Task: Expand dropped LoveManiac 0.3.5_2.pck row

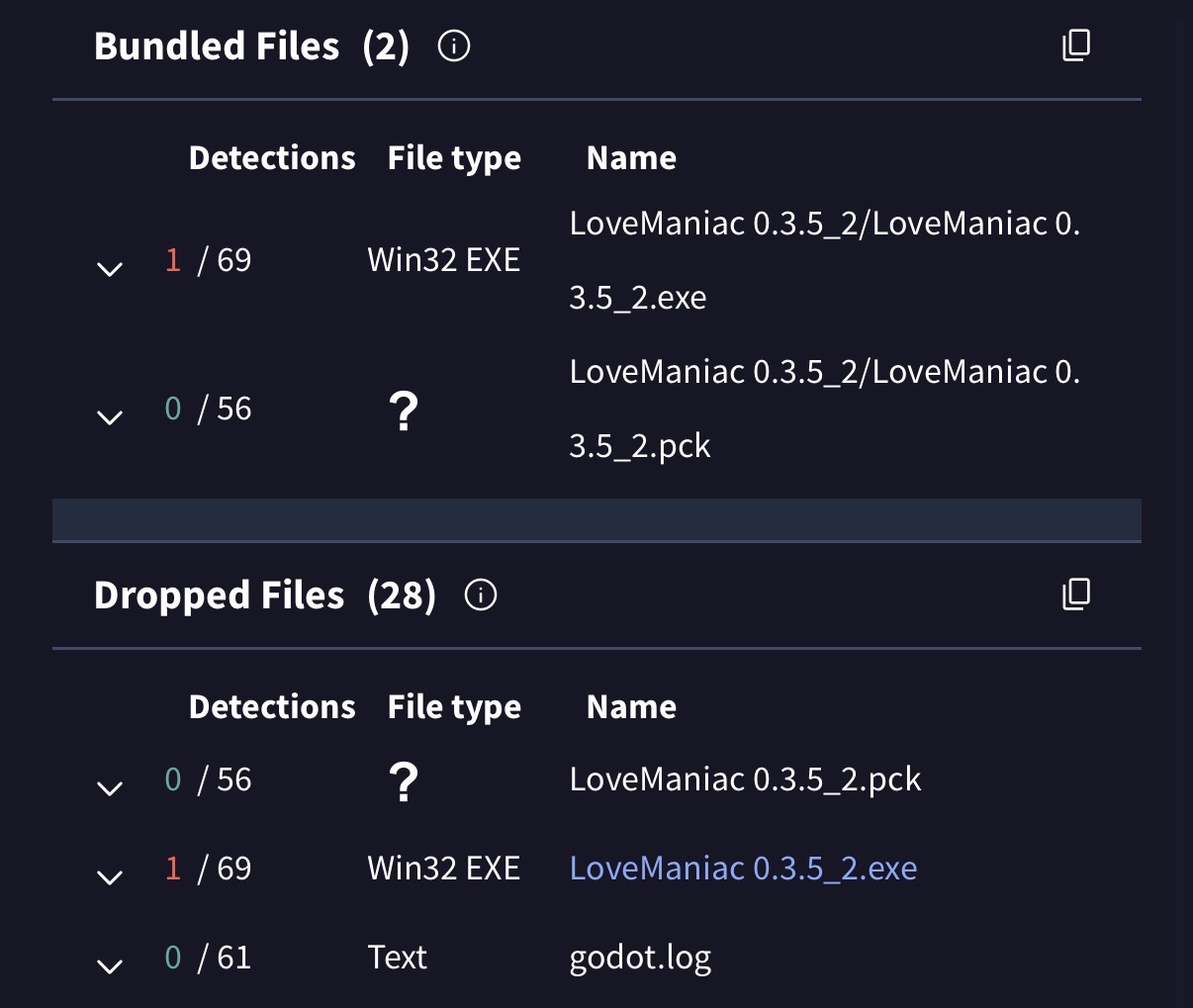Action: 110,787
